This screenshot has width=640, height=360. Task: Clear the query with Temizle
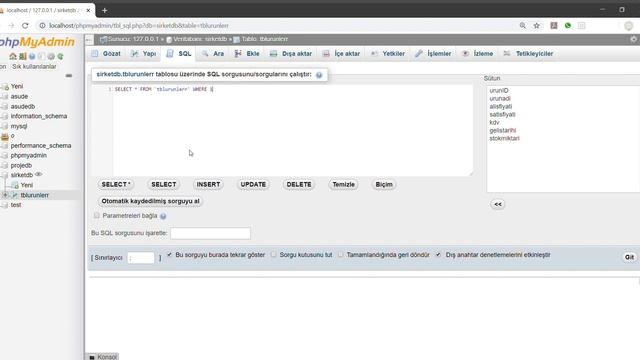343,184
